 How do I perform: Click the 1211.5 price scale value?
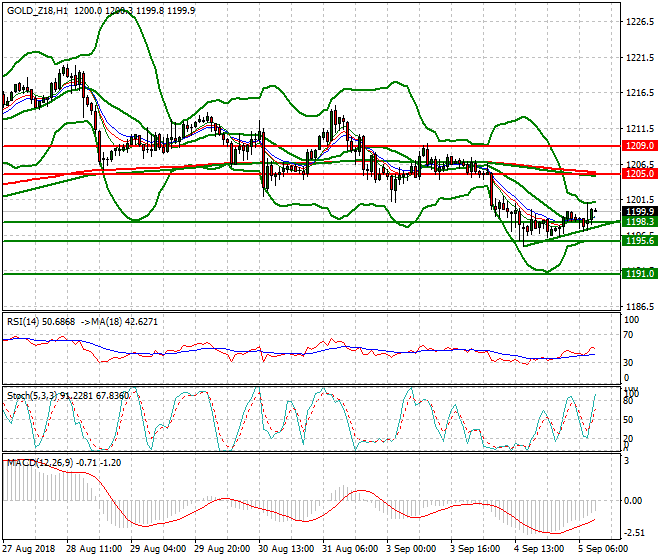pyautogui.click(x=639, y=128)
